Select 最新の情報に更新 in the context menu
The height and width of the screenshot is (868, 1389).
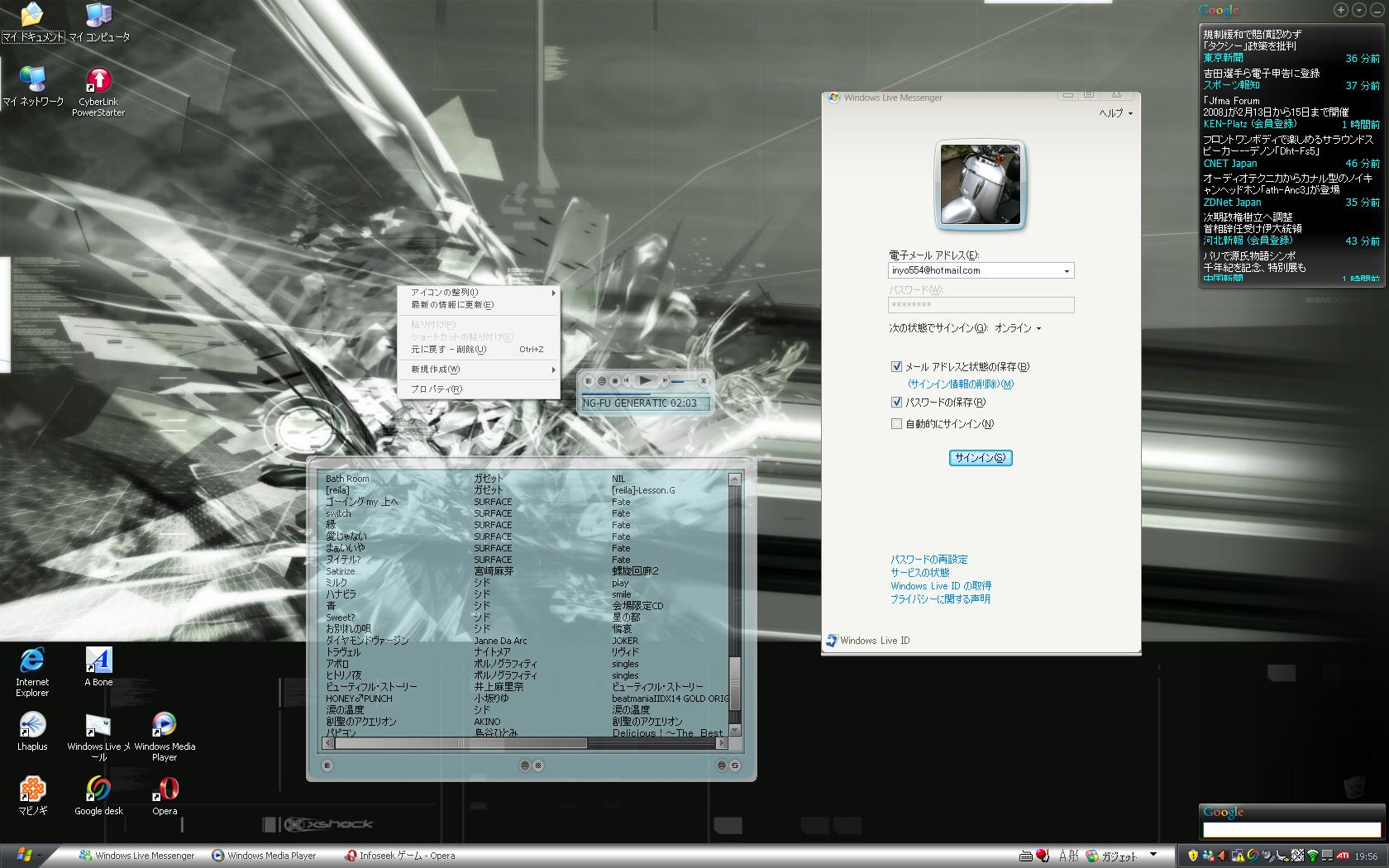(x=479, y=304)
